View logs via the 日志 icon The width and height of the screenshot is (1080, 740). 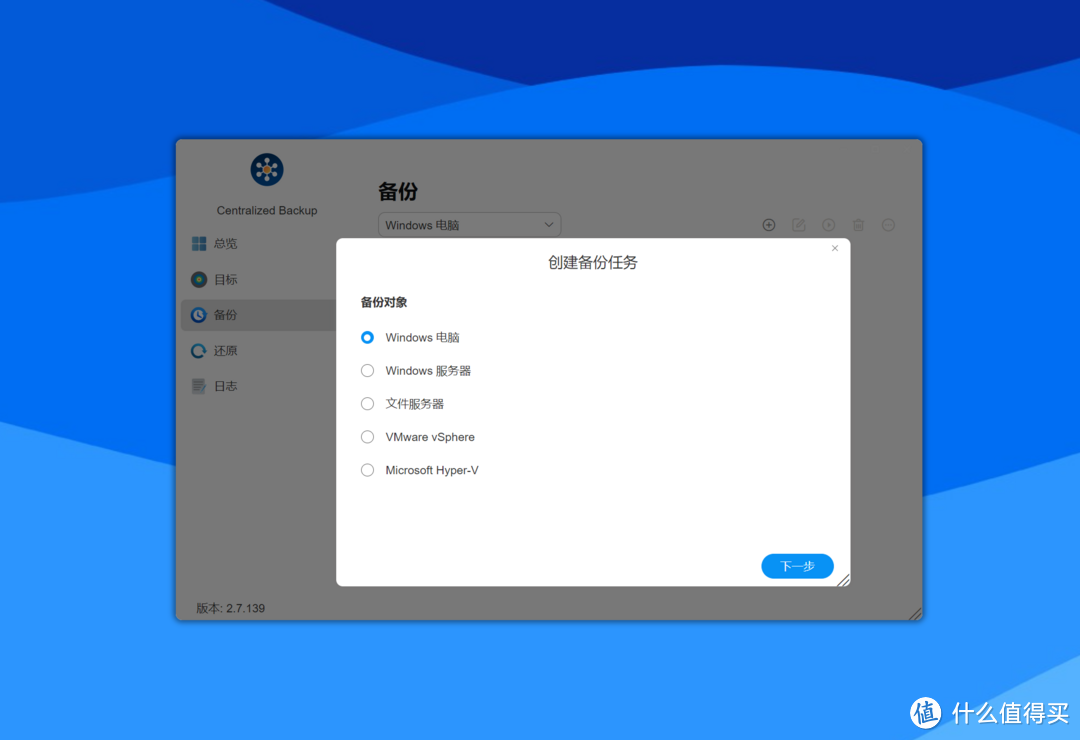200,385
